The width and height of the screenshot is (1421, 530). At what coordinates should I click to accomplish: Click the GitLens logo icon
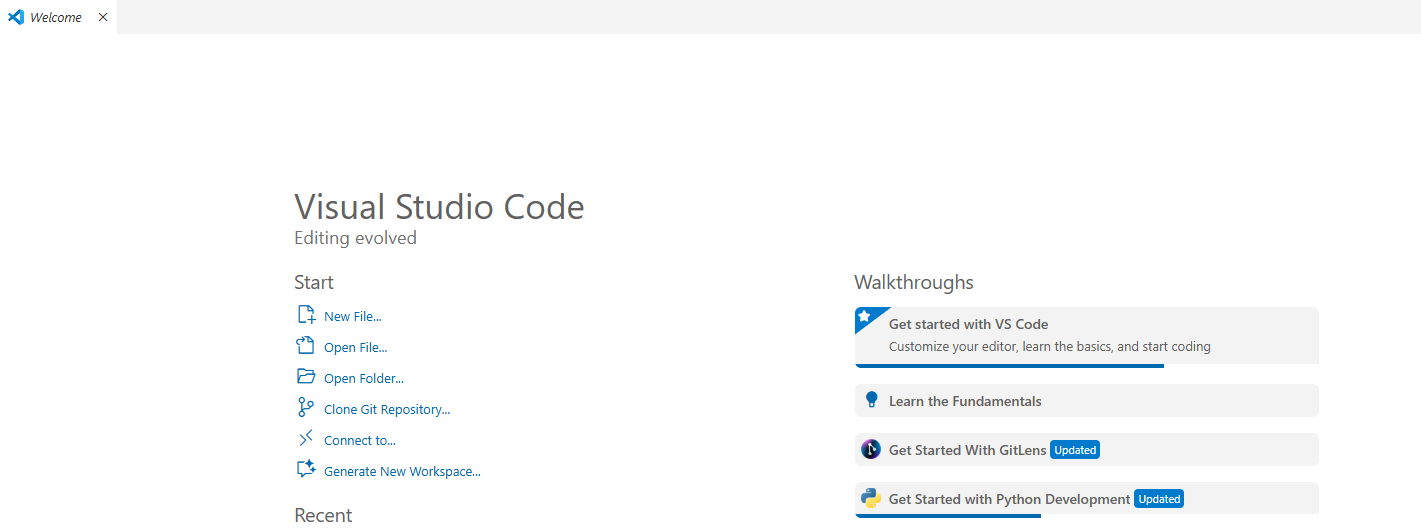871,449
